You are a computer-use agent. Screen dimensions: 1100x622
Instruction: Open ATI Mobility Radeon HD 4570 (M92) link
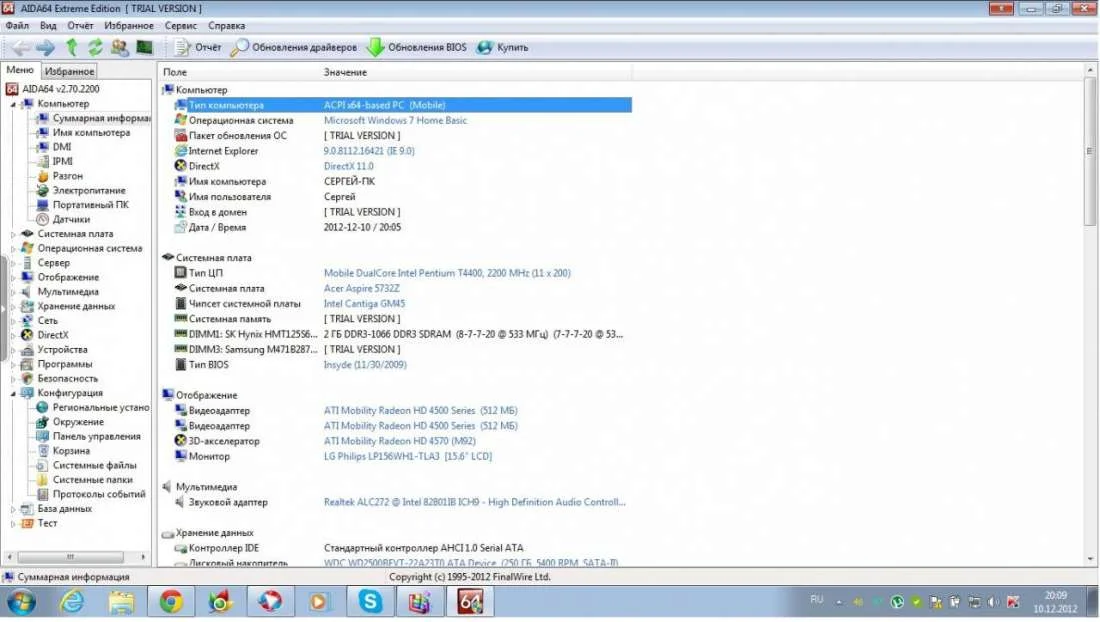coord(399,441)
